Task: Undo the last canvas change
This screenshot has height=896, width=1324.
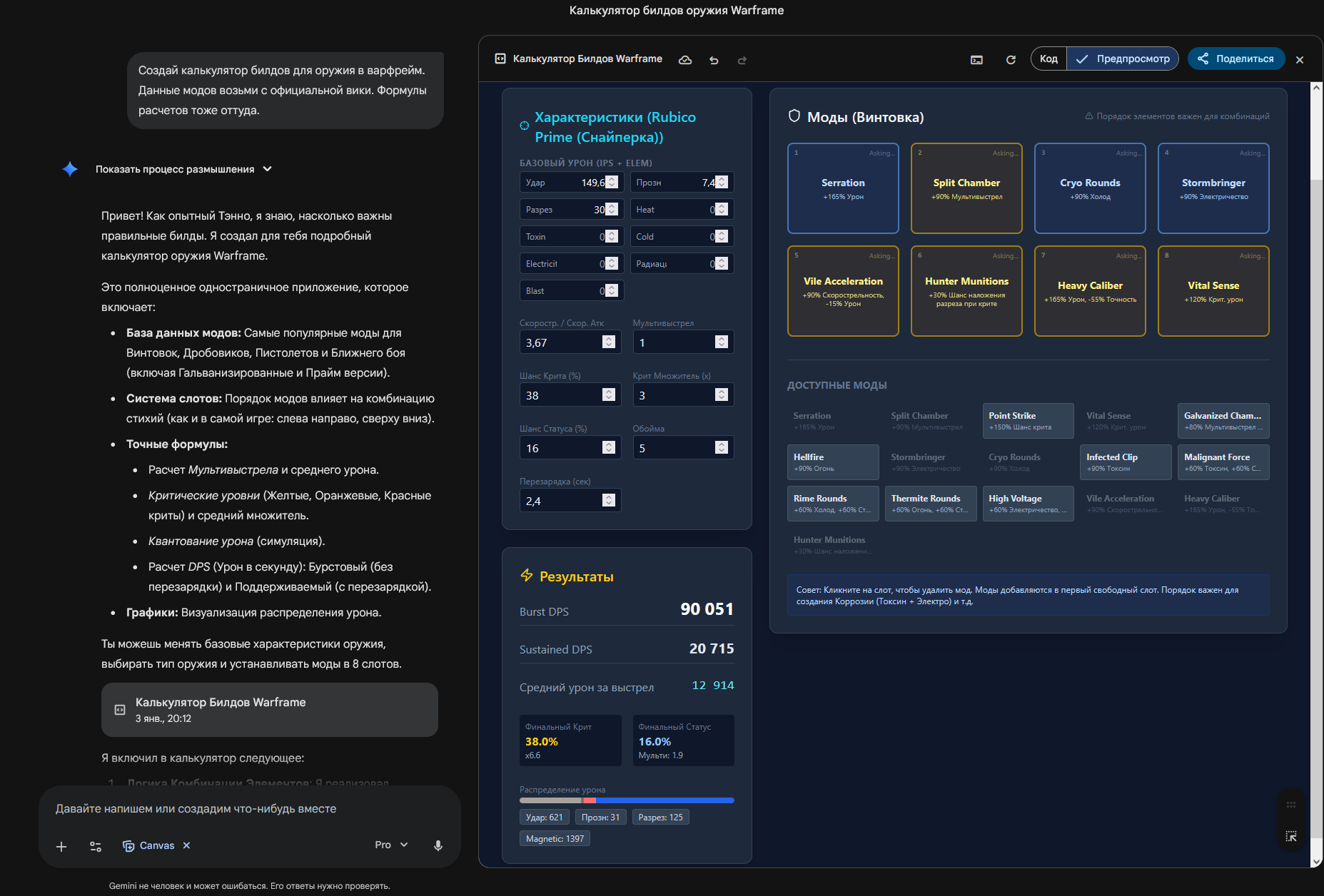Action: click(x=714, y=60)
